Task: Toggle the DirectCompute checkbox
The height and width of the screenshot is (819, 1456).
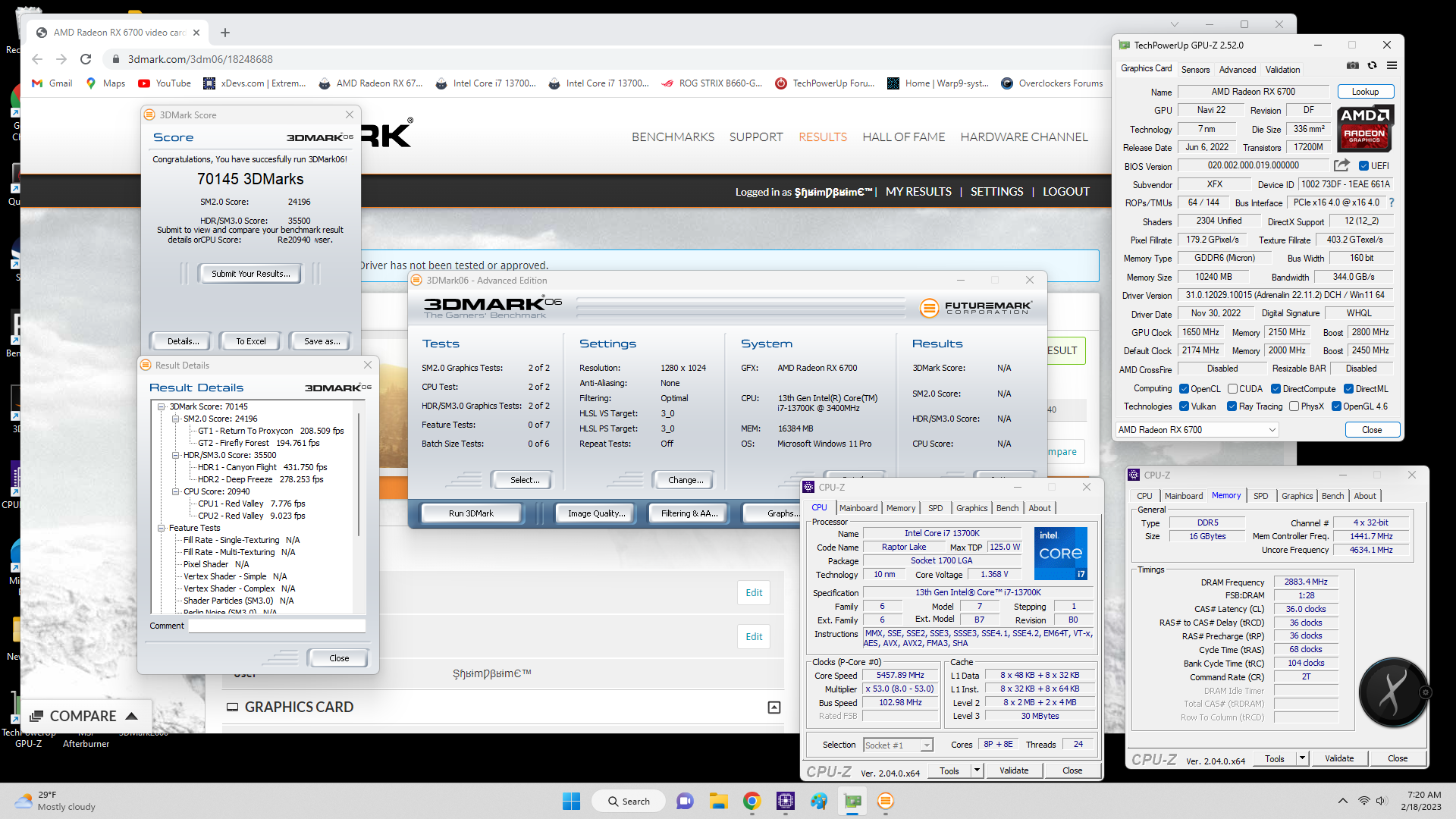Action: tap(1276, 389)
